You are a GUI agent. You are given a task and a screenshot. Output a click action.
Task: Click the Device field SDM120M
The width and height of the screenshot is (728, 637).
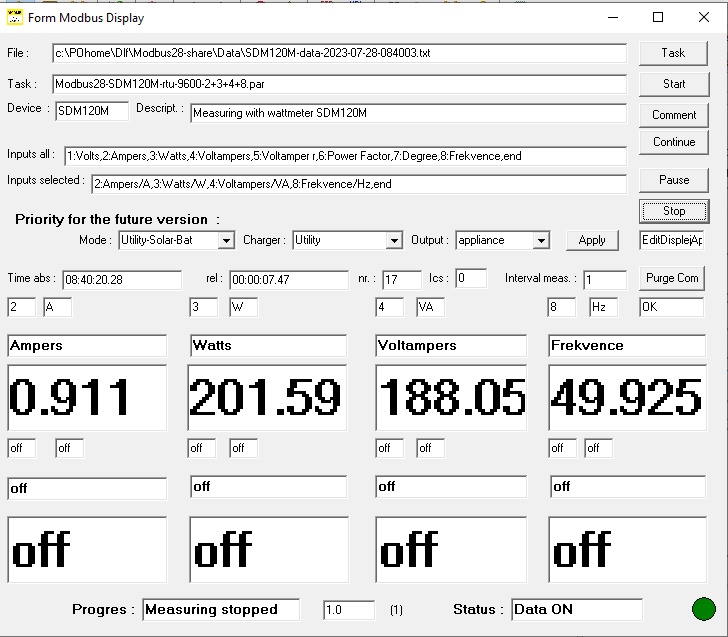[x=92, y=111]
